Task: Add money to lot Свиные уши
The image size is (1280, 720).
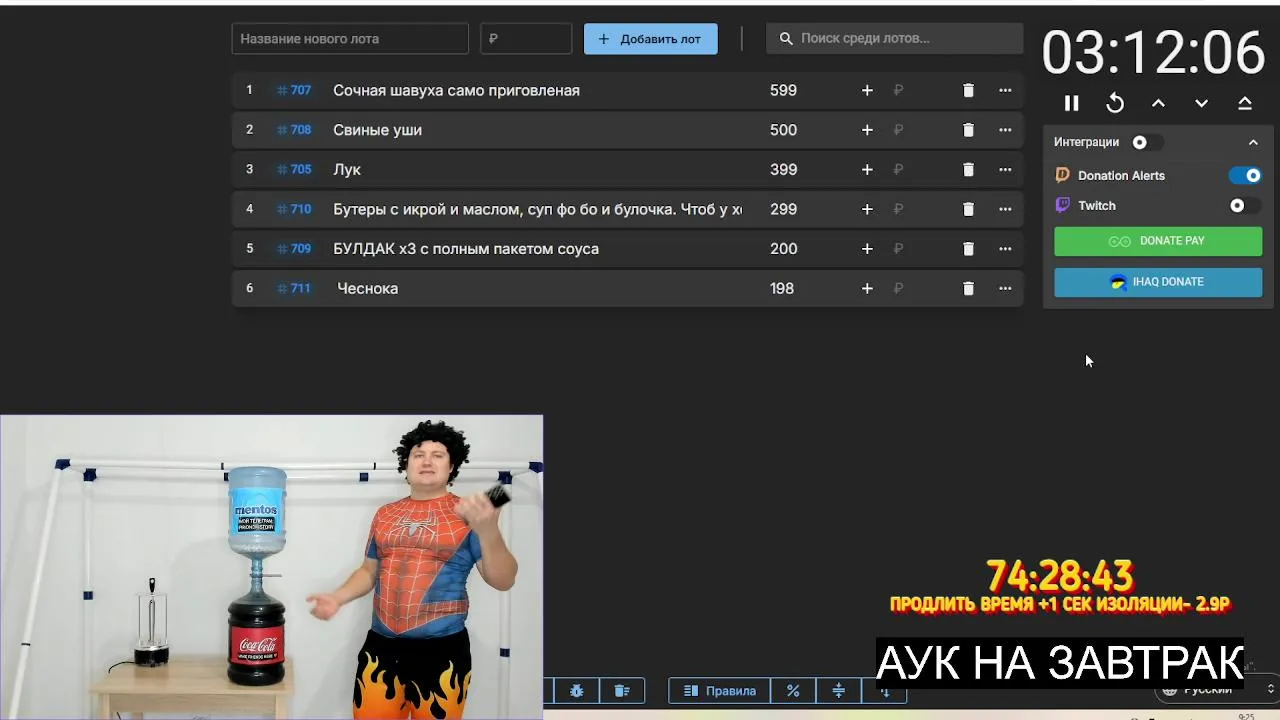Action: point(867,130)
